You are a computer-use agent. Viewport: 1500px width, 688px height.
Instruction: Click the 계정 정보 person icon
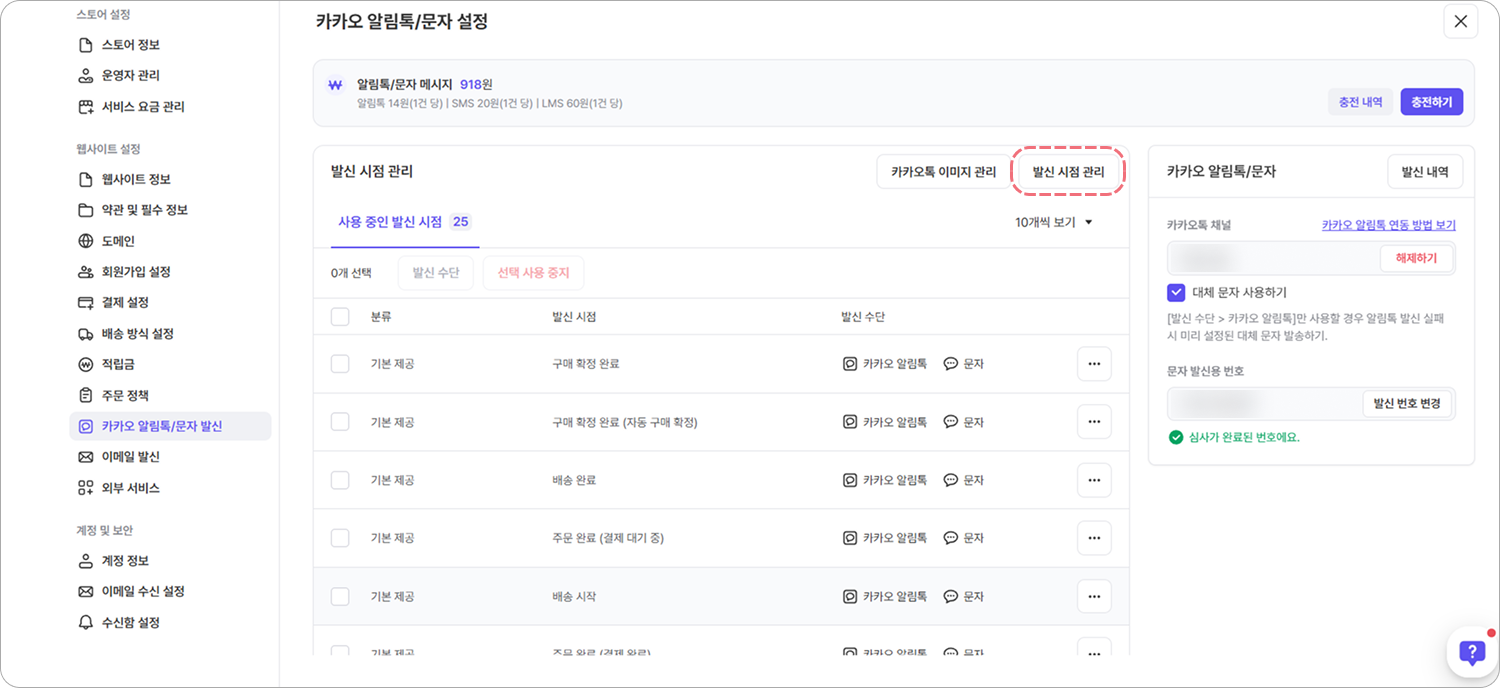pos(85,561)
